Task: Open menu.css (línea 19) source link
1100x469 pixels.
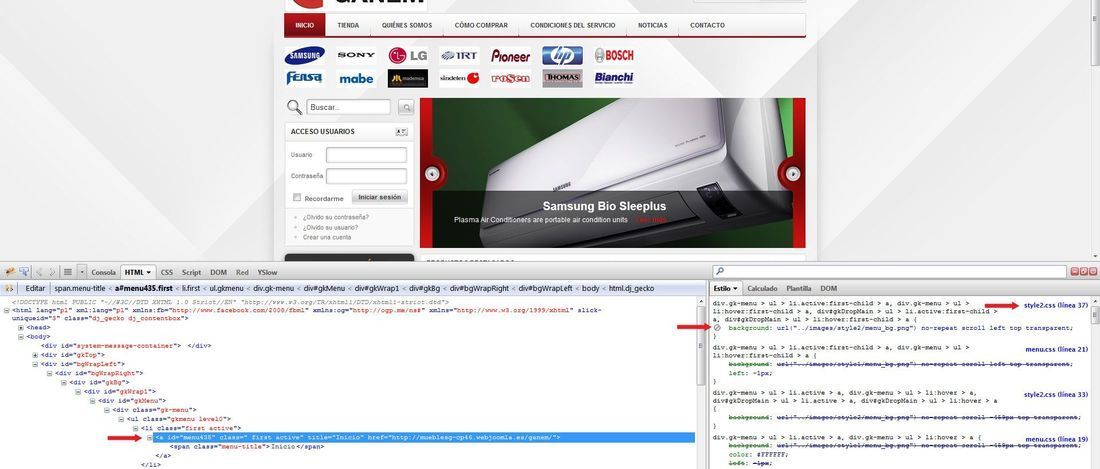Action: [1057, 439]
